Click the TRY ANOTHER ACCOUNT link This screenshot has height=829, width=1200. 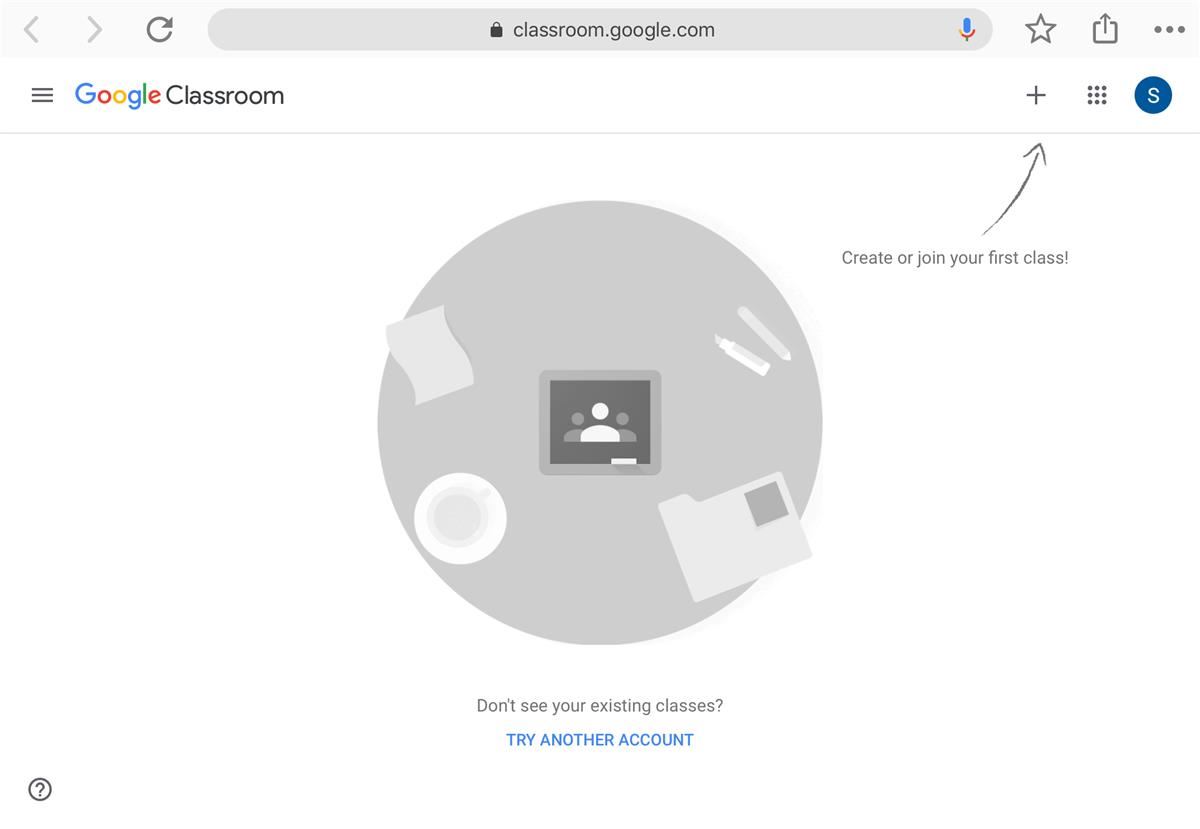point(600,740)
